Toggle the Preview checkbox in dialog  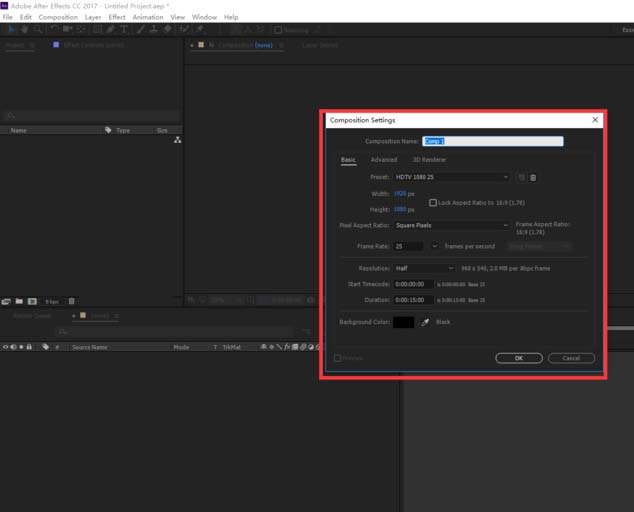tap(338, 357)
